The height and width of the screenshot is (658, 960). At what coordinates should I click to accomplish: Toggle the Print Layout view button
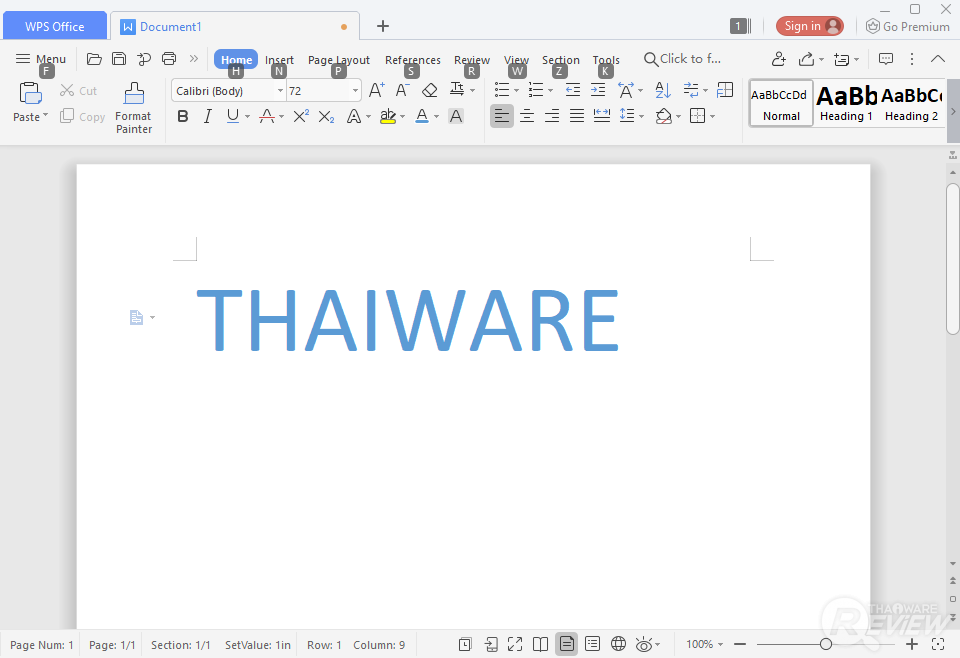(567, 644)
